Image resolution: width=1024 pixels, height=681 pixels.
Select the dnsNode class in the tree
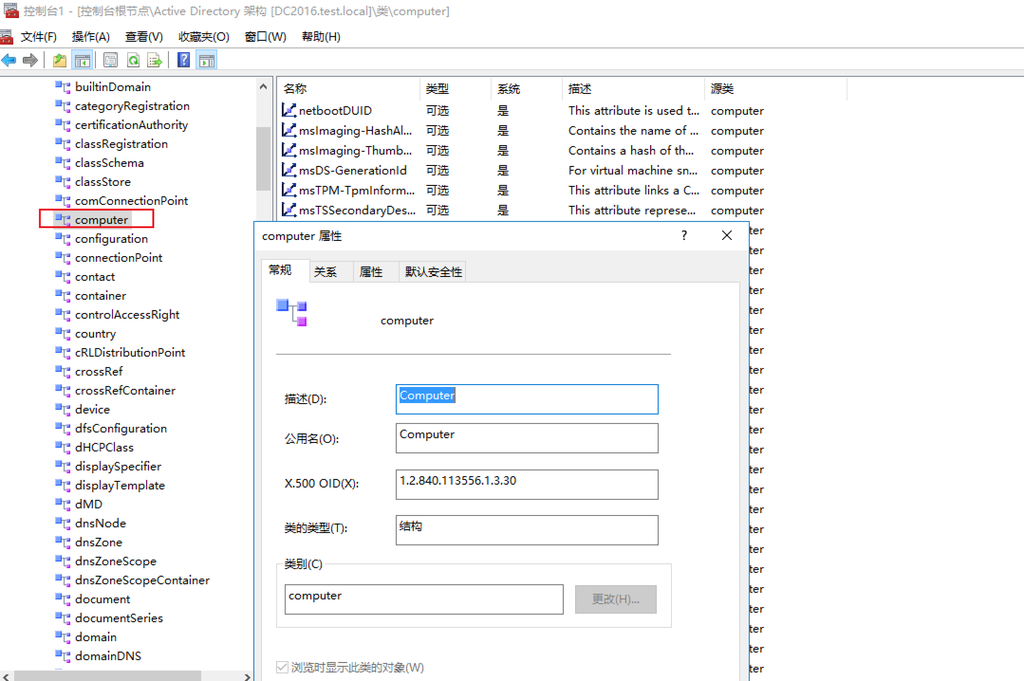[x=100, y=523]
